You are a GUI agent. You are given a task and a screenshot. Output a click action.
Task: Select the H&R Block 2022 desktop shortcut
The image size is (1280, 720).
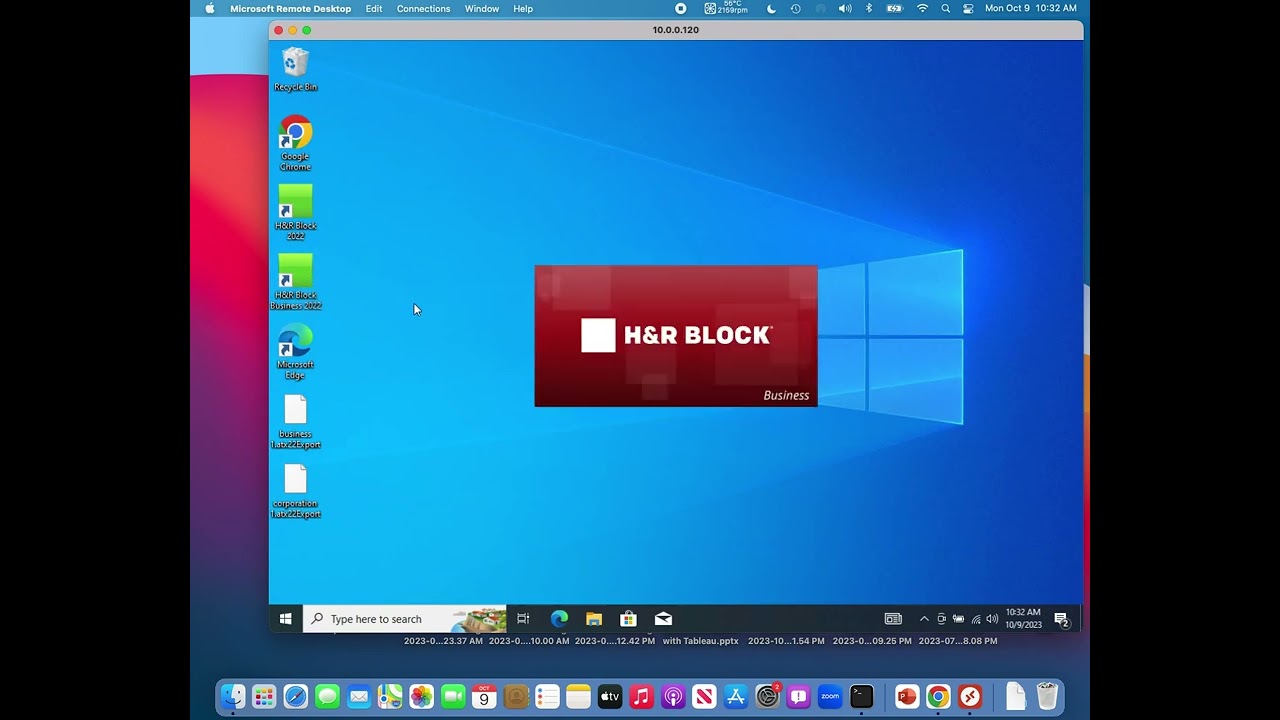coord(295,212)
